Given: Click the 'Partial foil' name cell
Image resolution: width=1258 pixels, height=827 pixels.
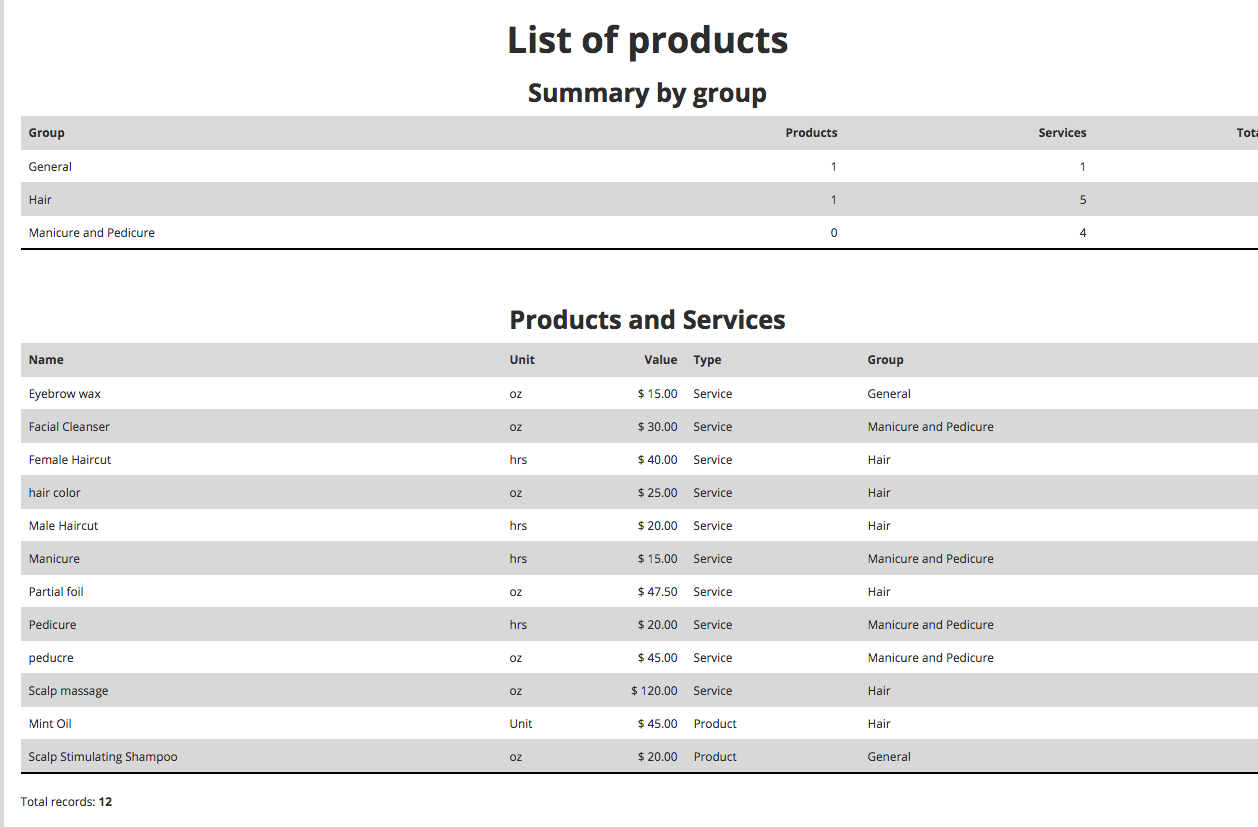Looking at the screenshot, I should [x=56, y=592].
